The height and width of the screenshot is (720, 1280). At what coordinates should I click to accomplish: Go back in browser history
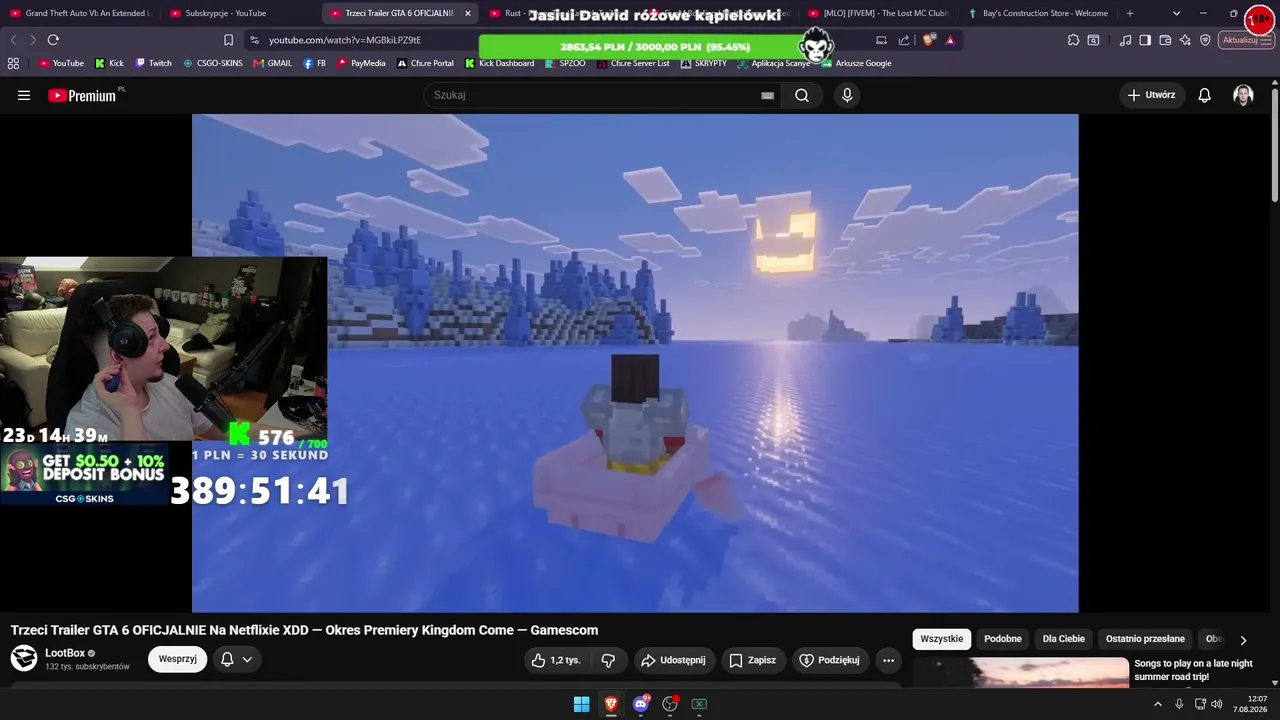click(13, 40)
